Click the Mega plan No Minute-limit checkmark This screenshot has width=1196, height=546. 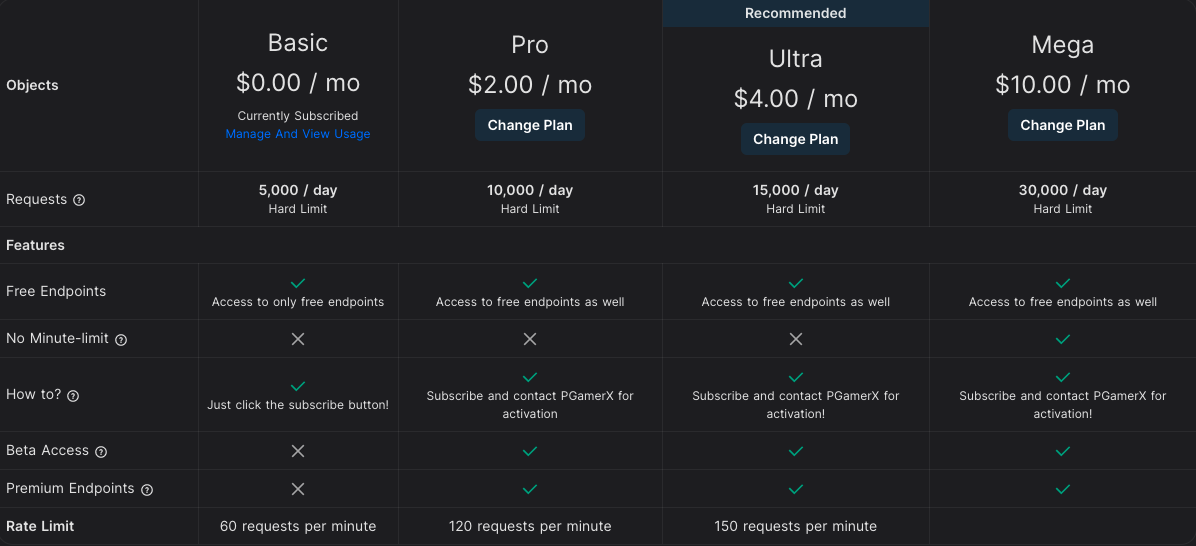click(1063, 339)
